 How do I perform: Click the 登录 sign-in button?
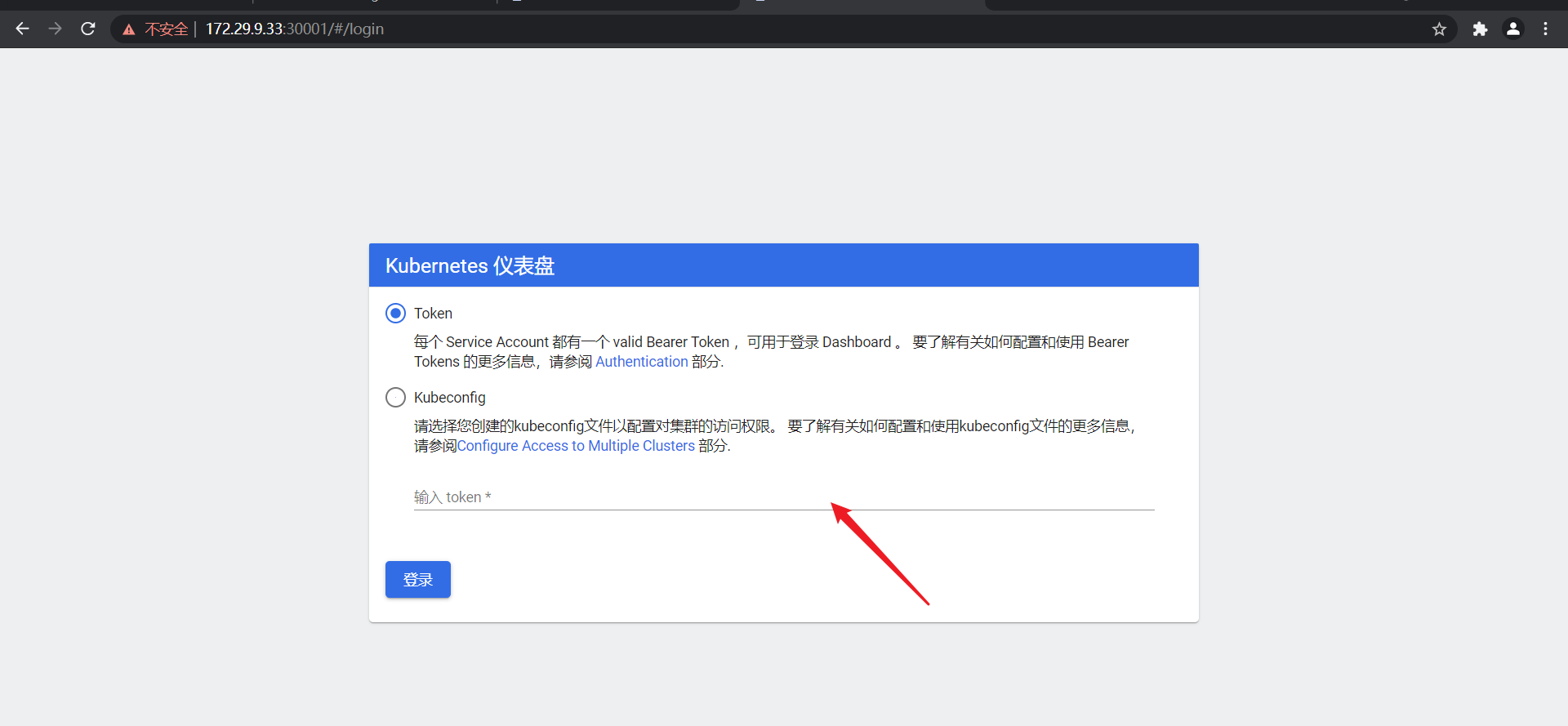pos(418,579)
